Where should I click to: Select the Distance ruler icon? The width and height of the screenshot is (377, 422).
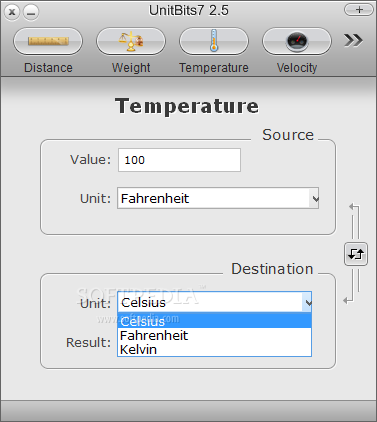tap(48, 41)
